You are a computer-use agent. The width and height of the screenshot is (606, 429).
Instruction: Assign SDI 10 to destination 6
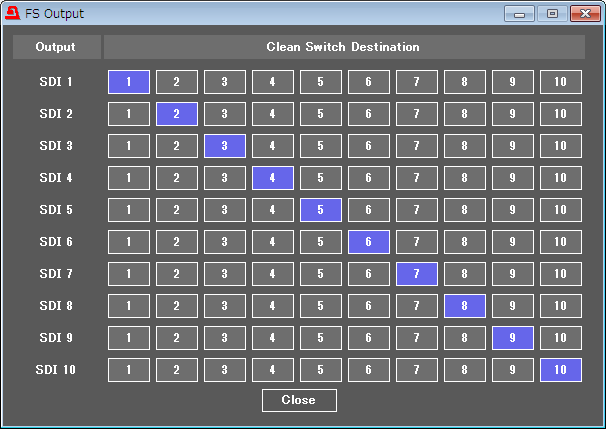coord(368,370)
